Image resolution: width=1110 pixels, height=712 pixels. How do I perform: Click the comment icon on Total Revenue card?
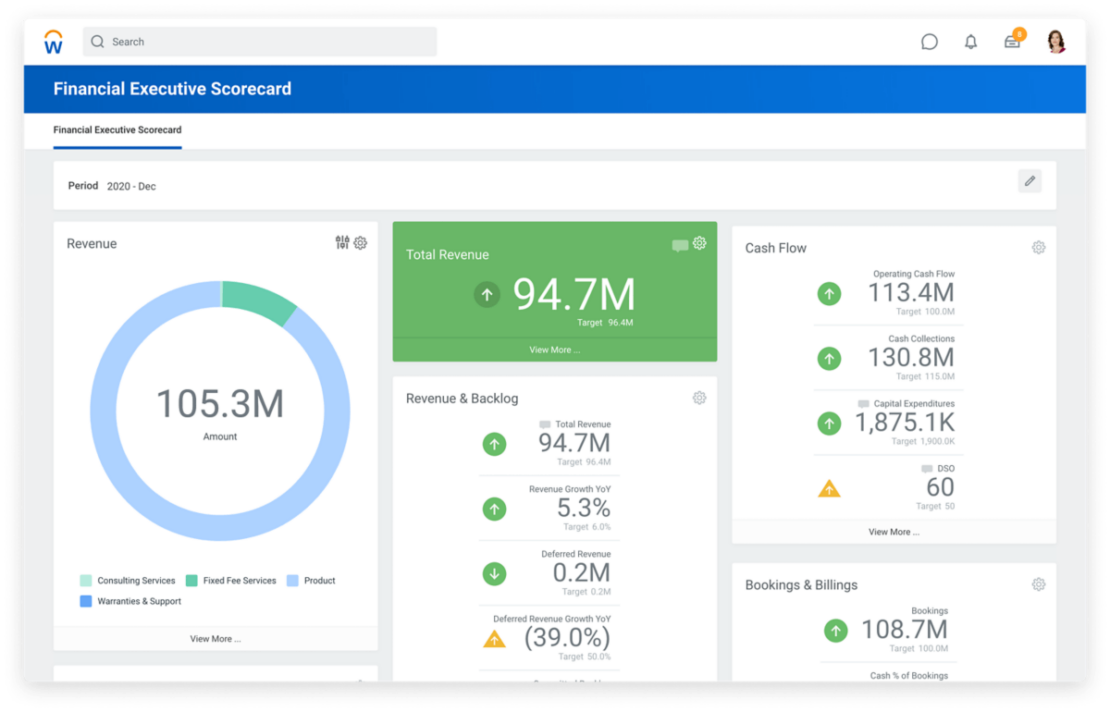pos(682,242)
